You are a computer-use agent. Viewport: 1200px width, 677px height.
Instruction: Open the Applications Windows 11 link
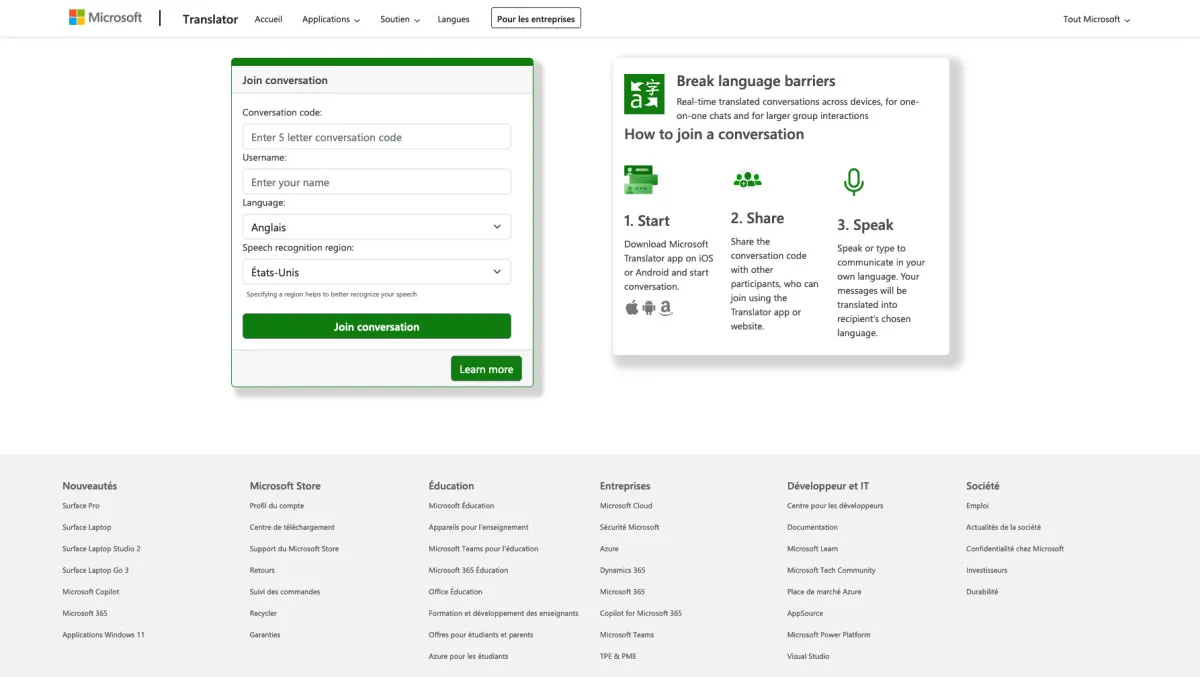point(103,635)
